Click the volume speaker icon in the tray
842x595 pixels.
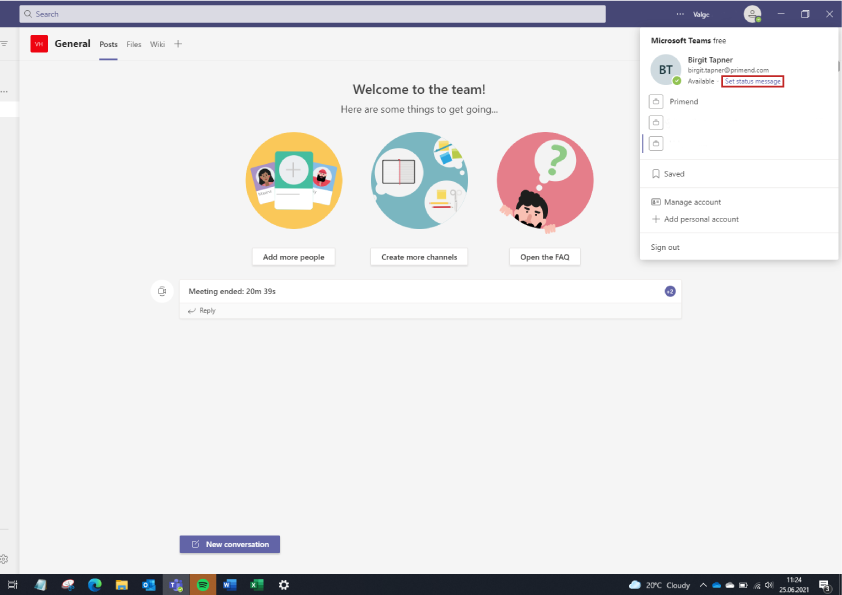tap(769, 585)
